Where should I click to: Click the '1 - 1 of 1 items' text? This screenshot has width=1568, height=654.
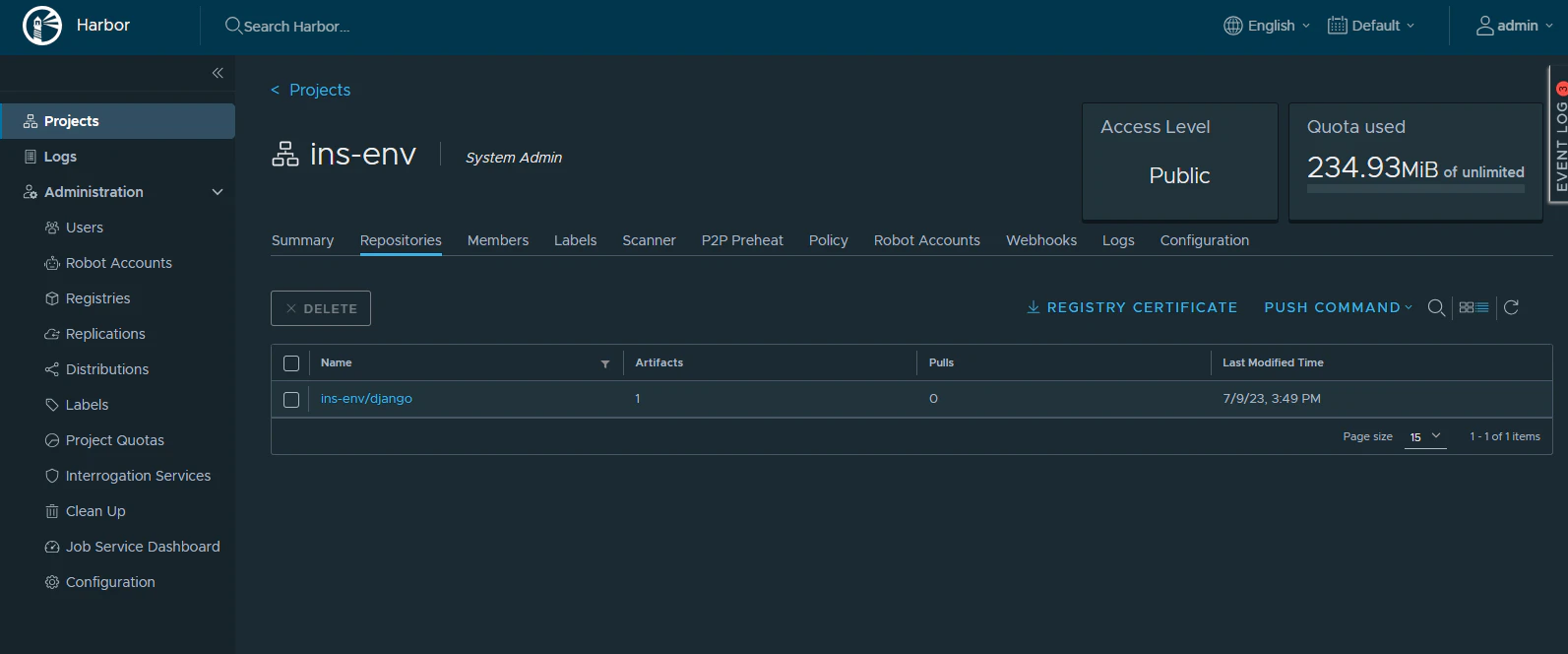click(1505, 436)
